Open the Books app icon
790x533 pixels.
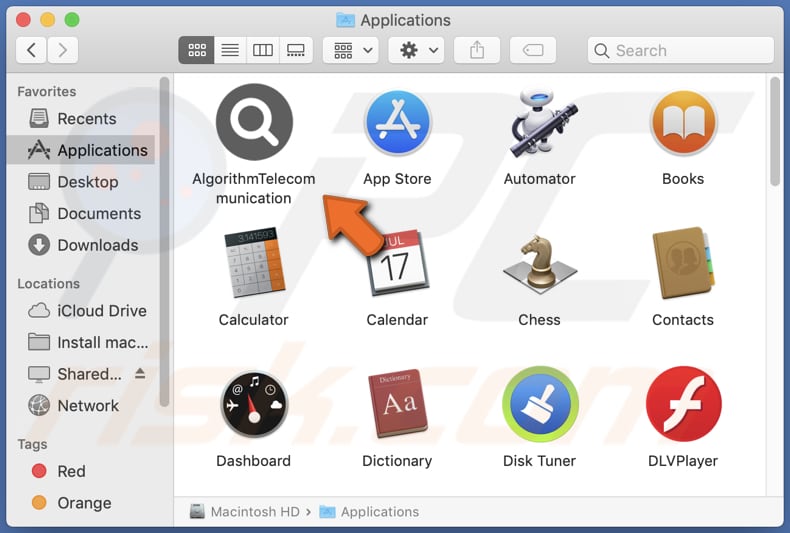tap(683, 122)
